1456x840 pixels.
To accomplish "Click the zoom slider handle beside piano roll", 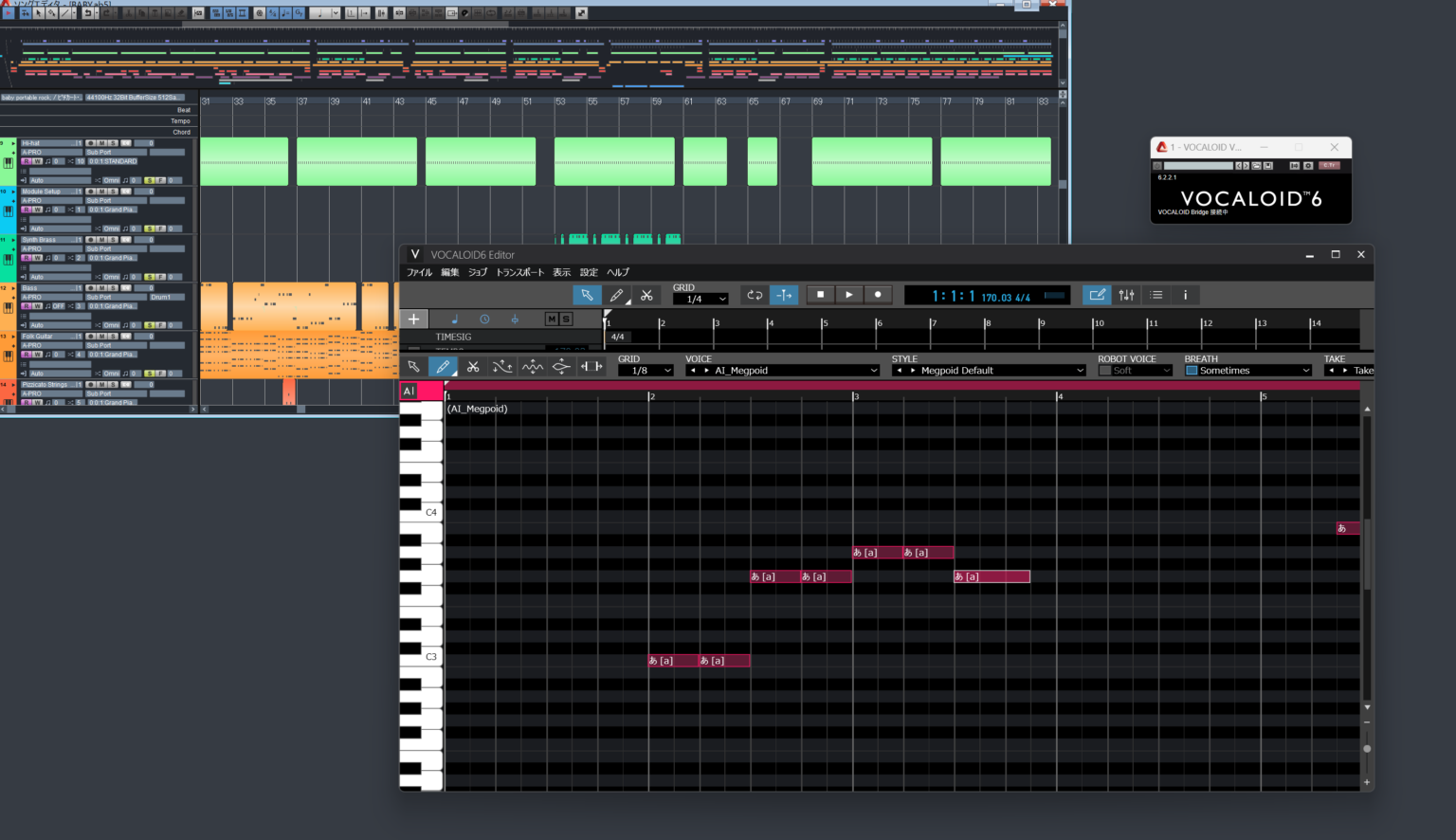I will [x=1367, y=749].
